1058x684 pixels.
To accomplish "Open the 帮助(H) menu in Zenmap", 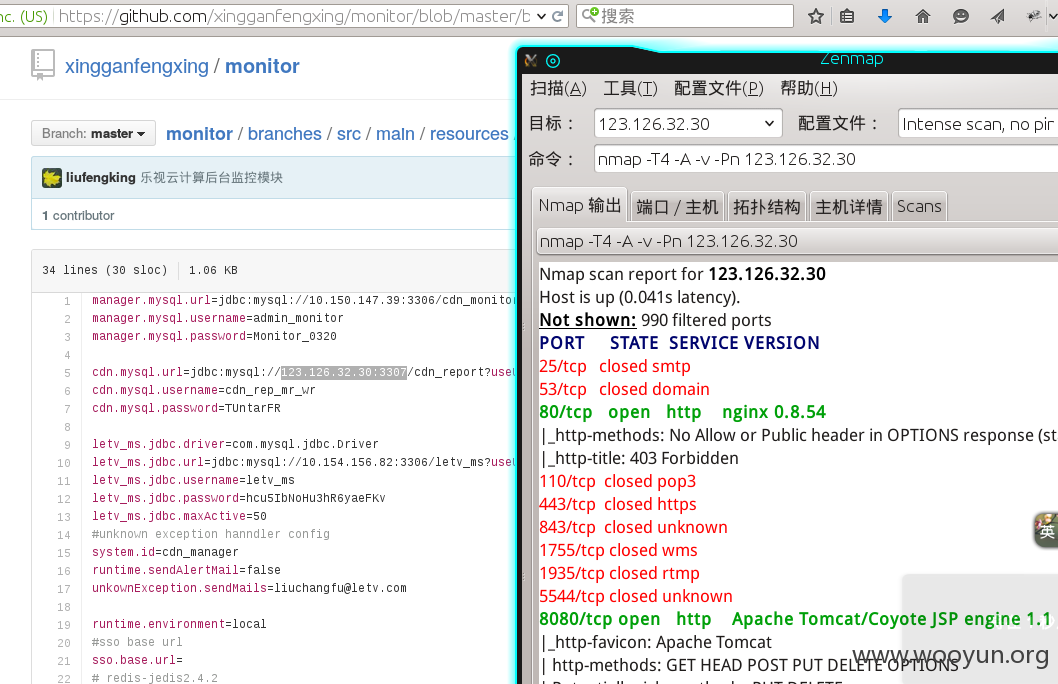I will [x=808, y=88].
